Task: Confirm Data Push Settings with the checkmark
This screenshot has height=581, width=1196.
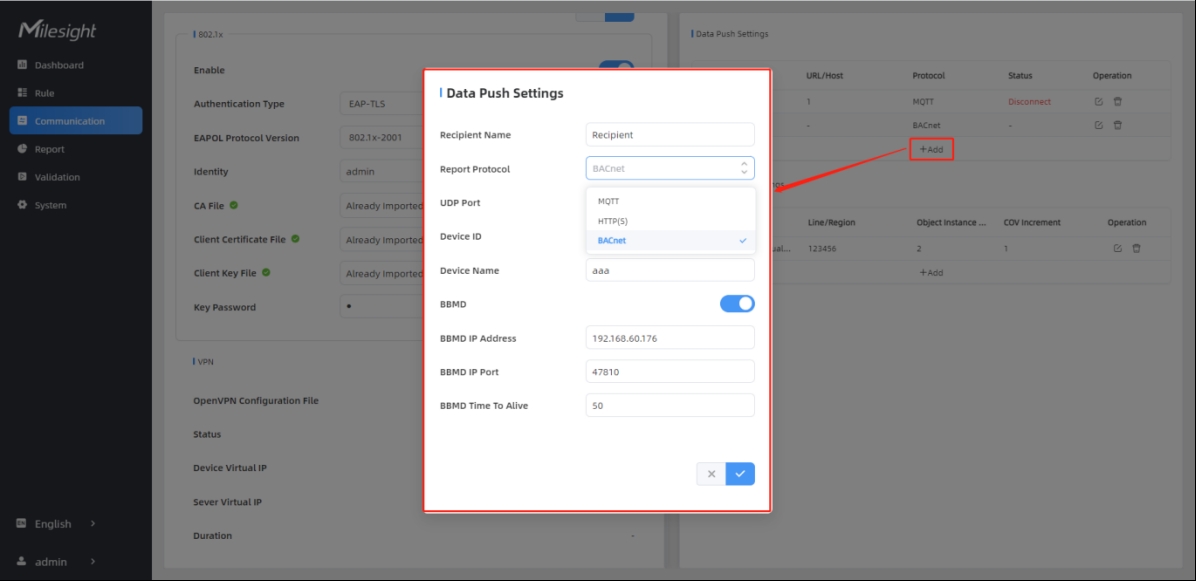Action: tap(740, 474)
